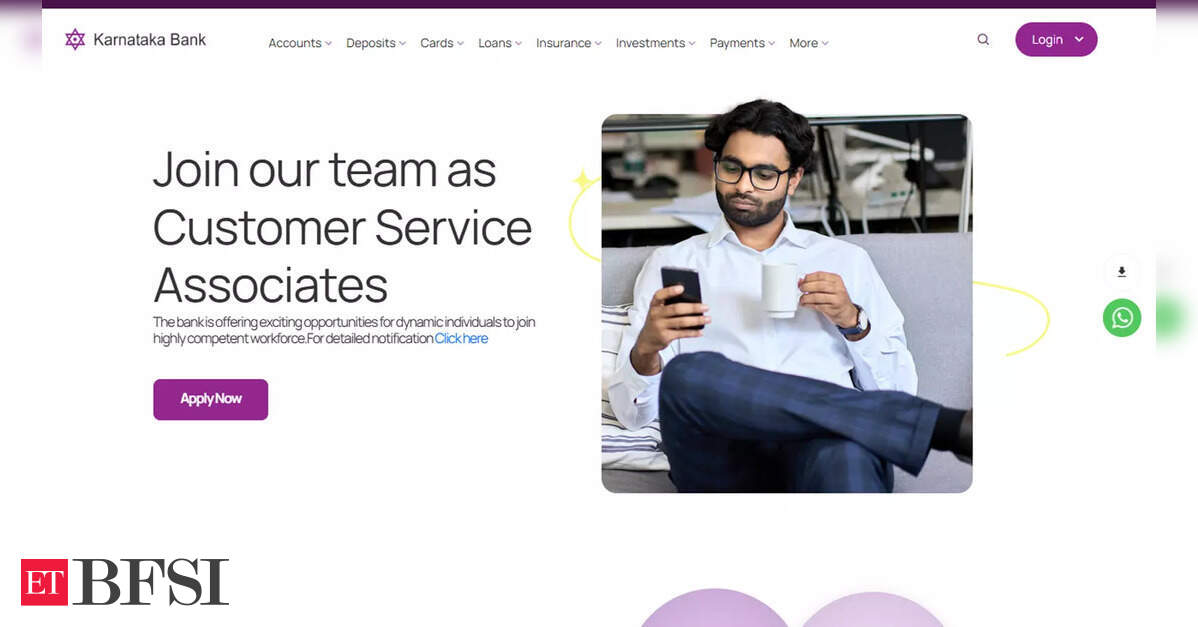1198x627 pixels.
Task: Open the Payments menu
Action: 742,44
